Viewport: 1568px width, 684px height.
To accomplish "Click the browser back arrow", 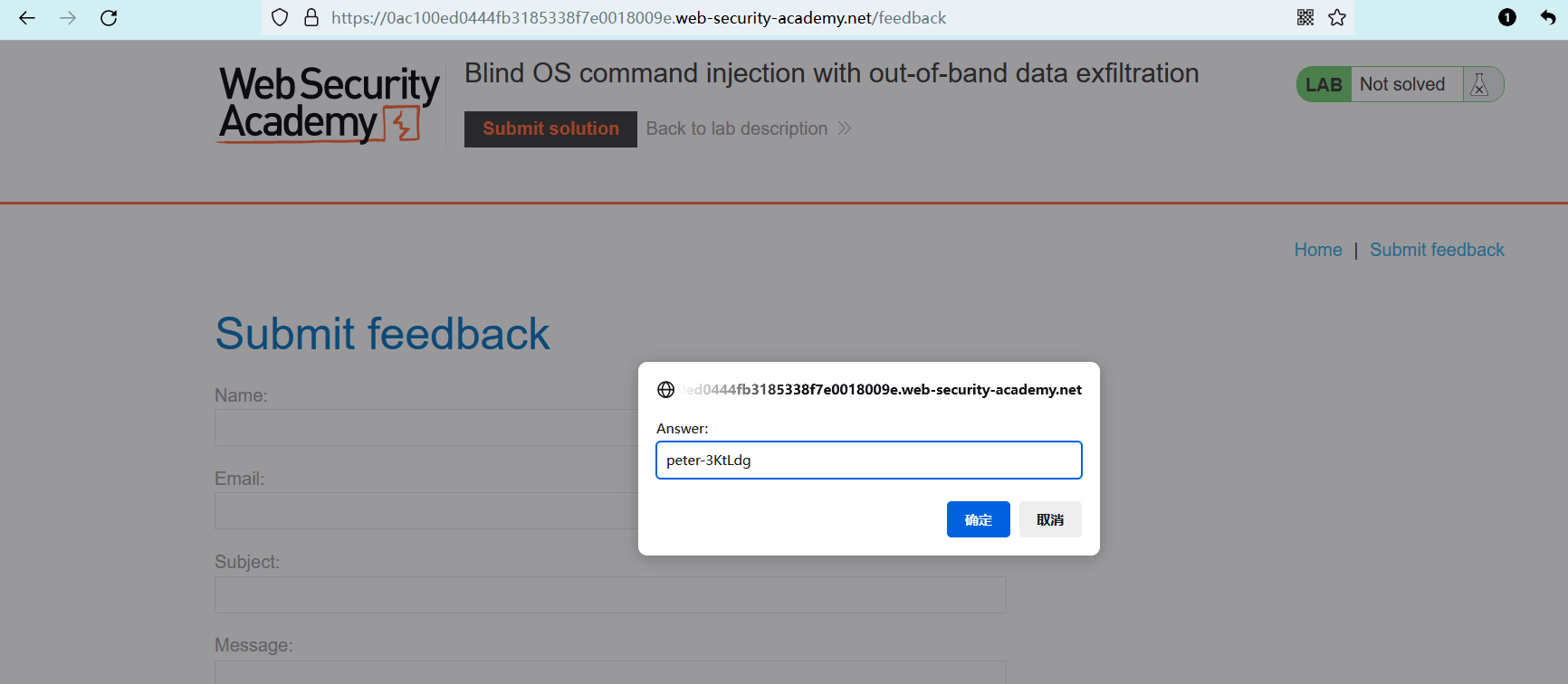I will tap(27, 18).
